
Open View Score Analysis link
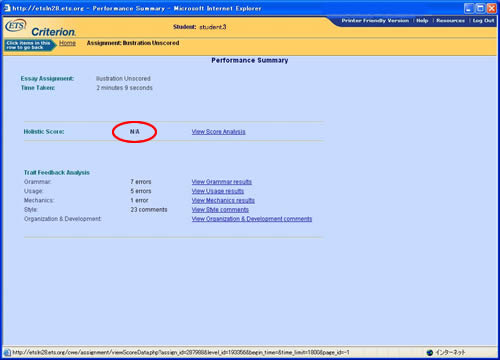[x=218, y=132]
